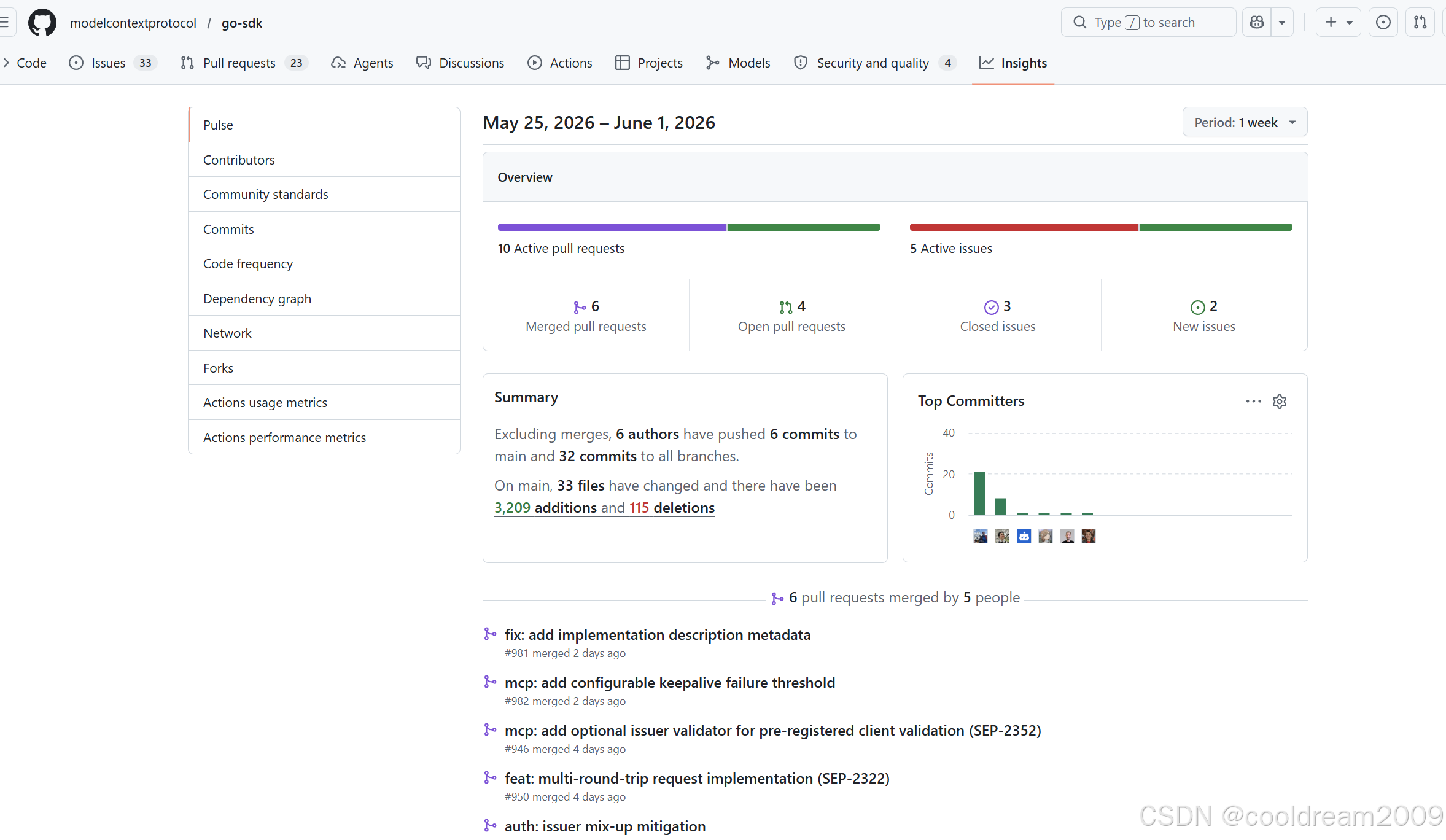This screenshot has width=1446, height=840.
Task: Open the hamburger navigation menu icon
Action: pyautogui.click(x=5, y=23)
